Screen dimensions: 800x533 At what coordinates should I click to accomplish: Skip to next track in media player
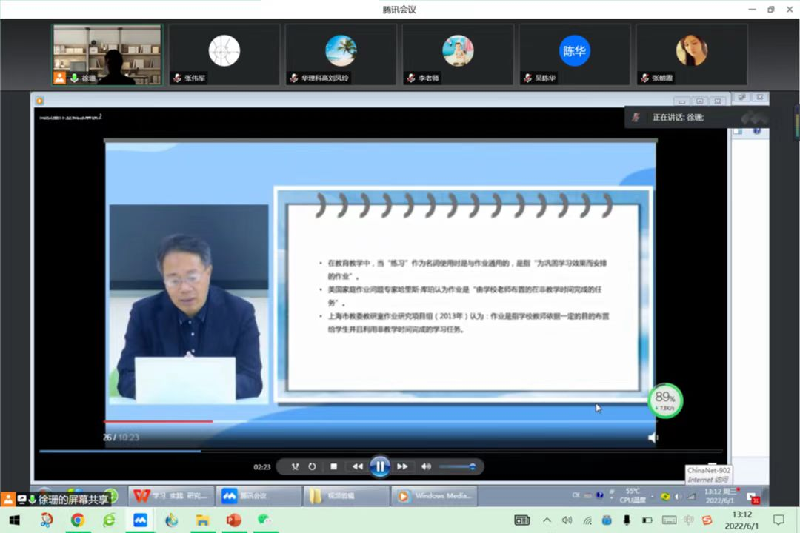pos(402,466)
